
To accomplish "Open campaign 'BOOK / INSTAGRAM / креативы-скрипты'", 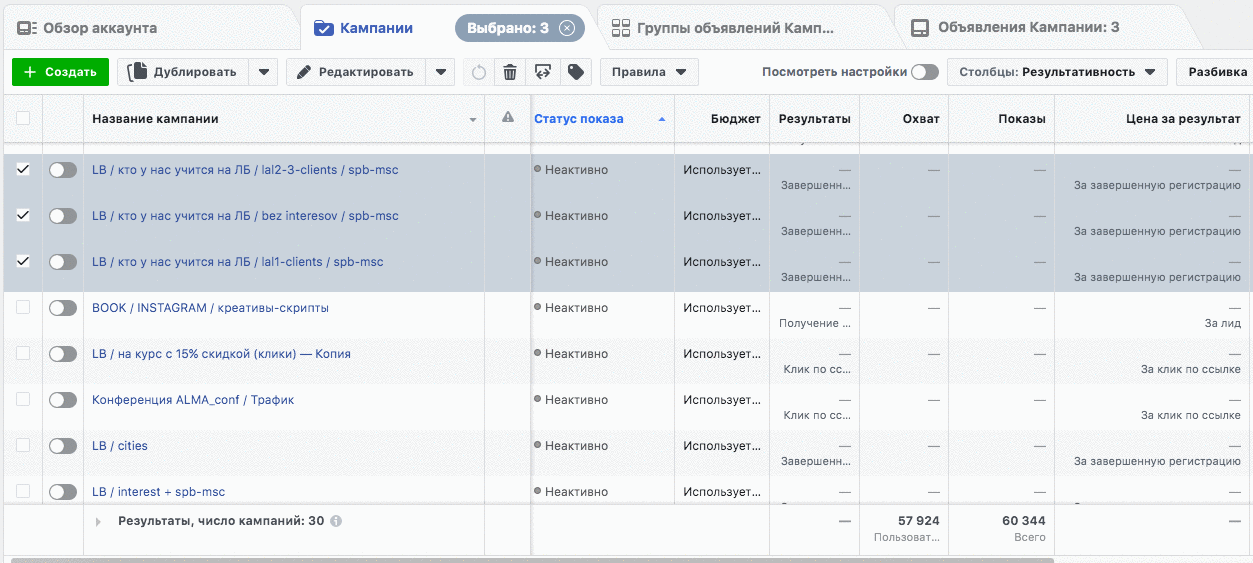I will pyautogui.click(x=210, y=308).
